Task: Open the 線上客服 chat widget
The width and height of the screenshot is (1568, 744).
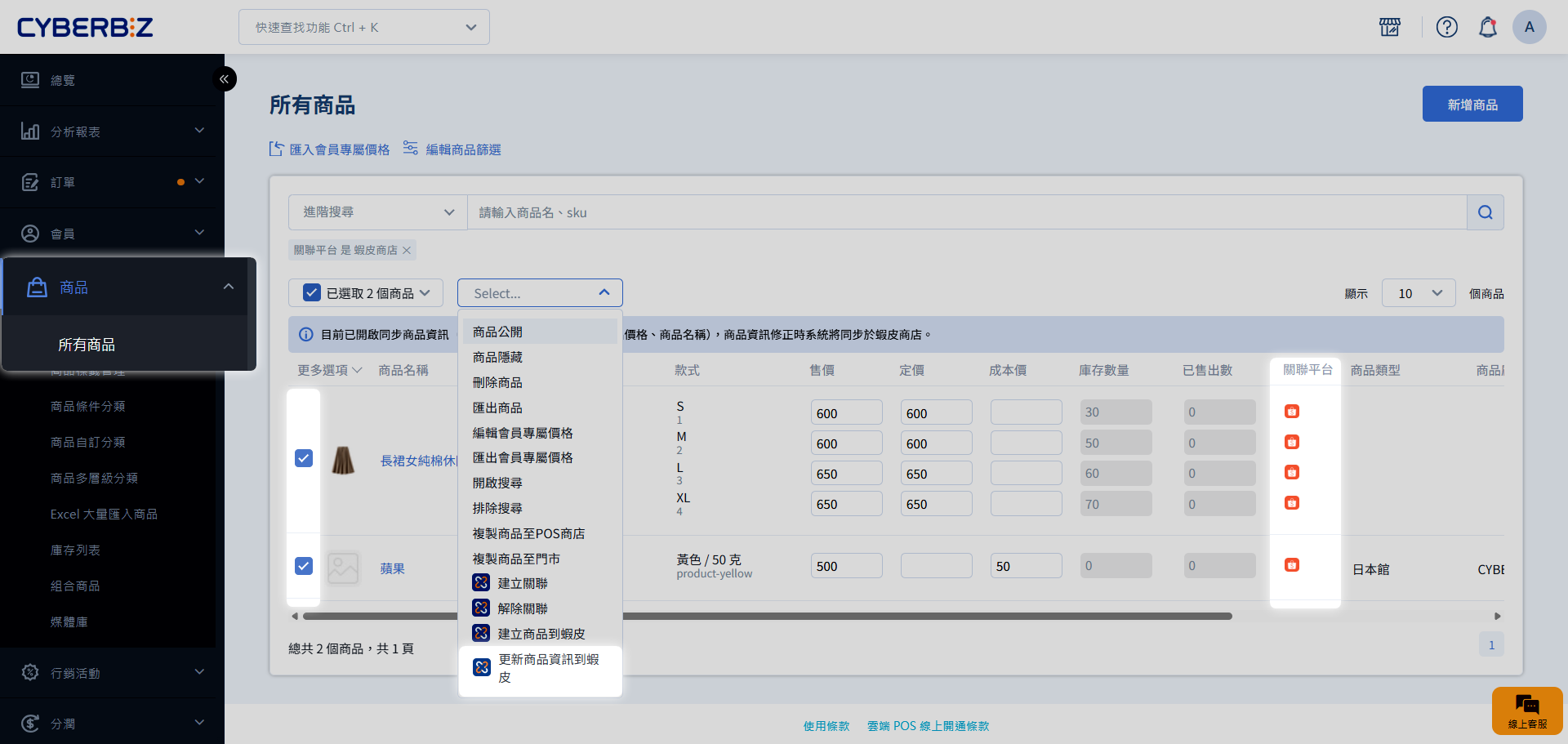Action: [x=1526, y=711]
